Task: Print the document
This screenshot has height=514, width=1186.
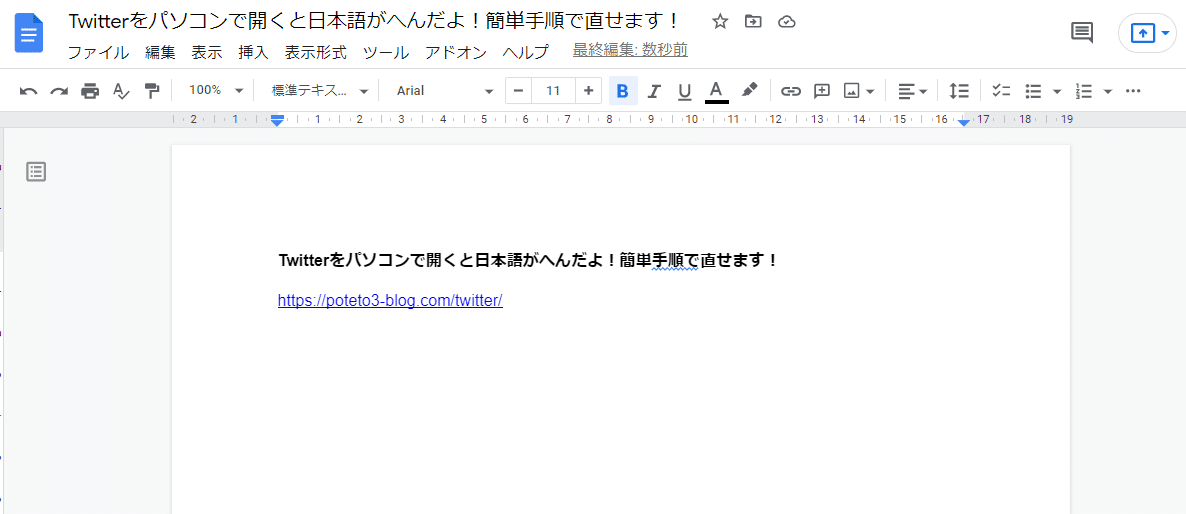Action: [90, 91]
